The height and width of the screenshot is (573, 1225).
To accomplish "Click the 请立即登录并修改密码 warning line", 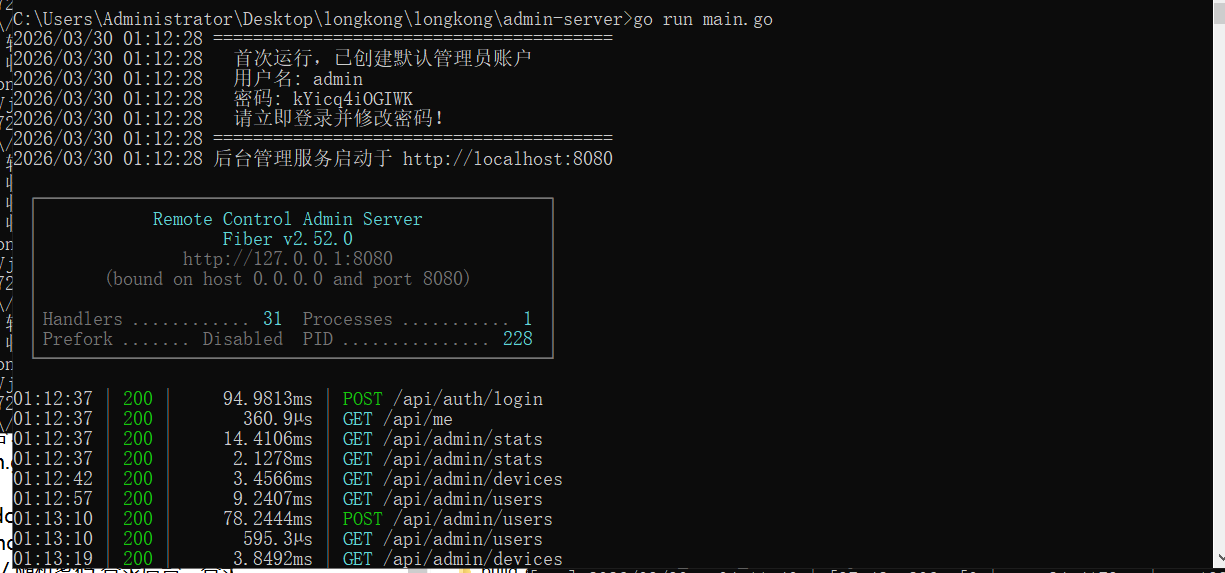I will (x=338, y=119).
